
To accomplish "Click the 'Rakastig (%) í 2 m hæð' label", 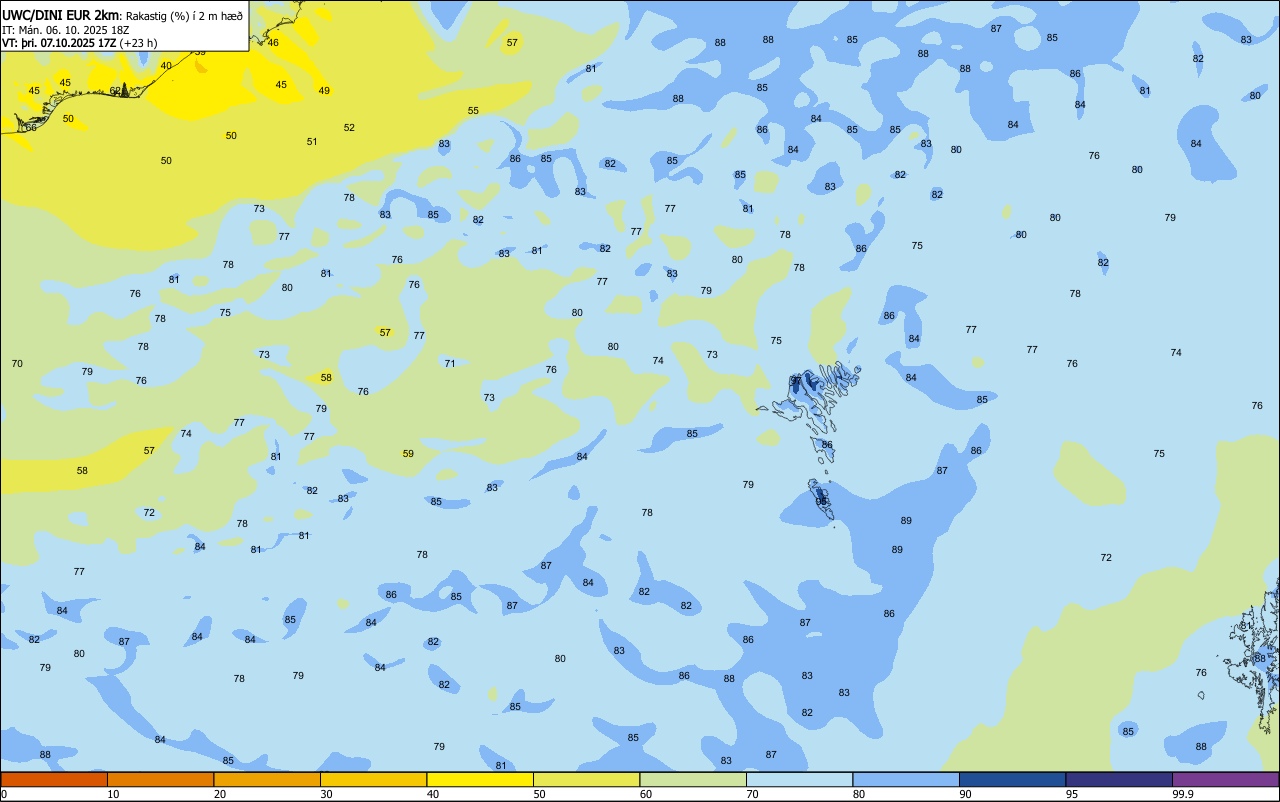I will click(184, 16).
